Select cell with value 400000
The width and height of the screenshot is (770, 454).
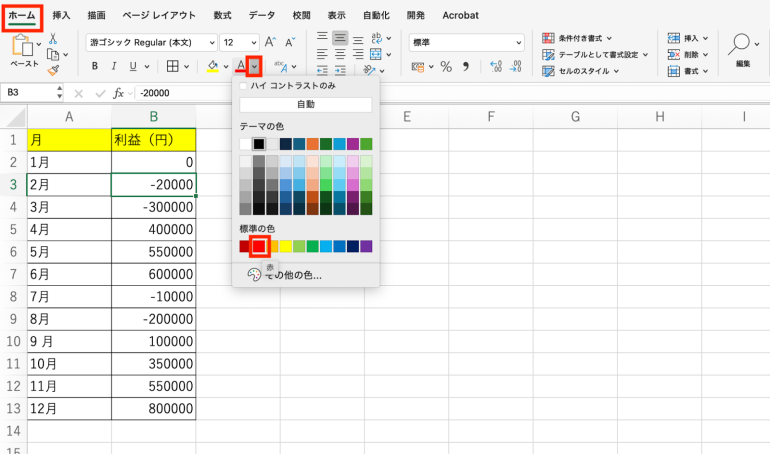pos(154,229)
